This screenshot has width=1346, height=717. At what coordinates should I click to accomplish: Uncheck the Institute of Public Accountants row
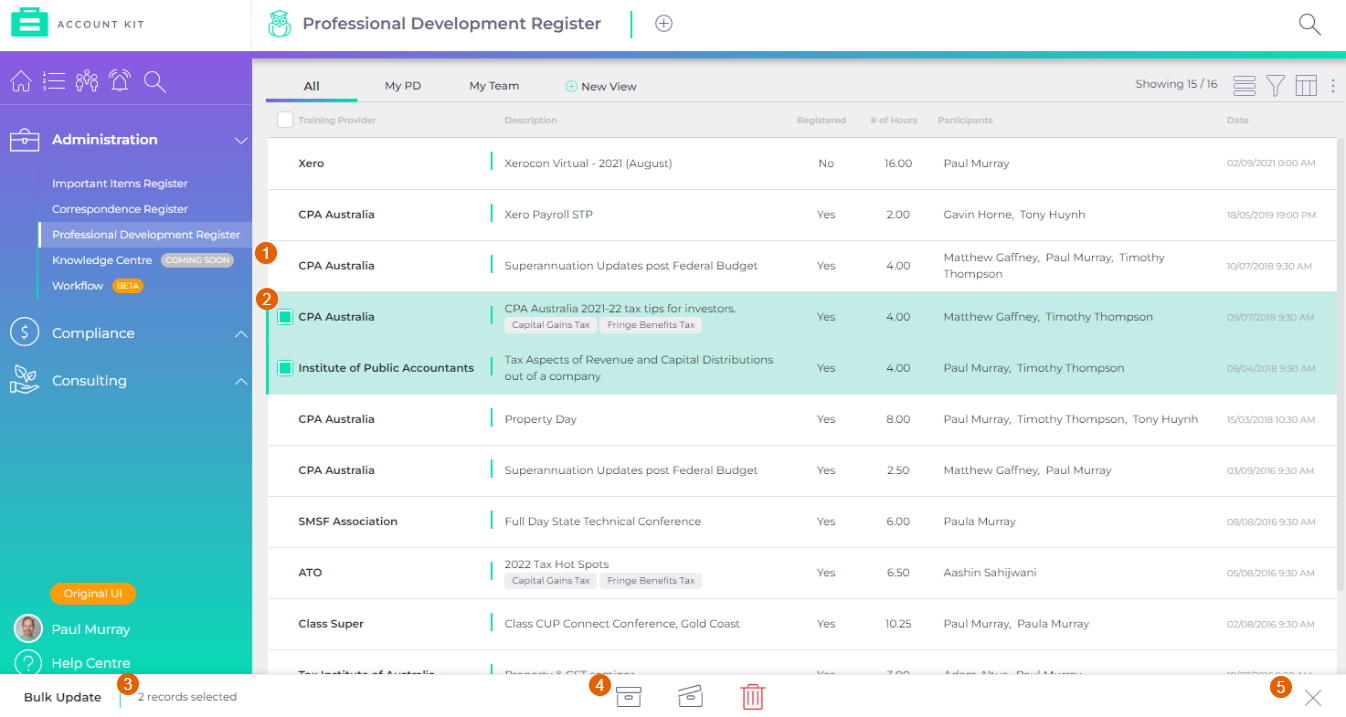pos(285,368)
